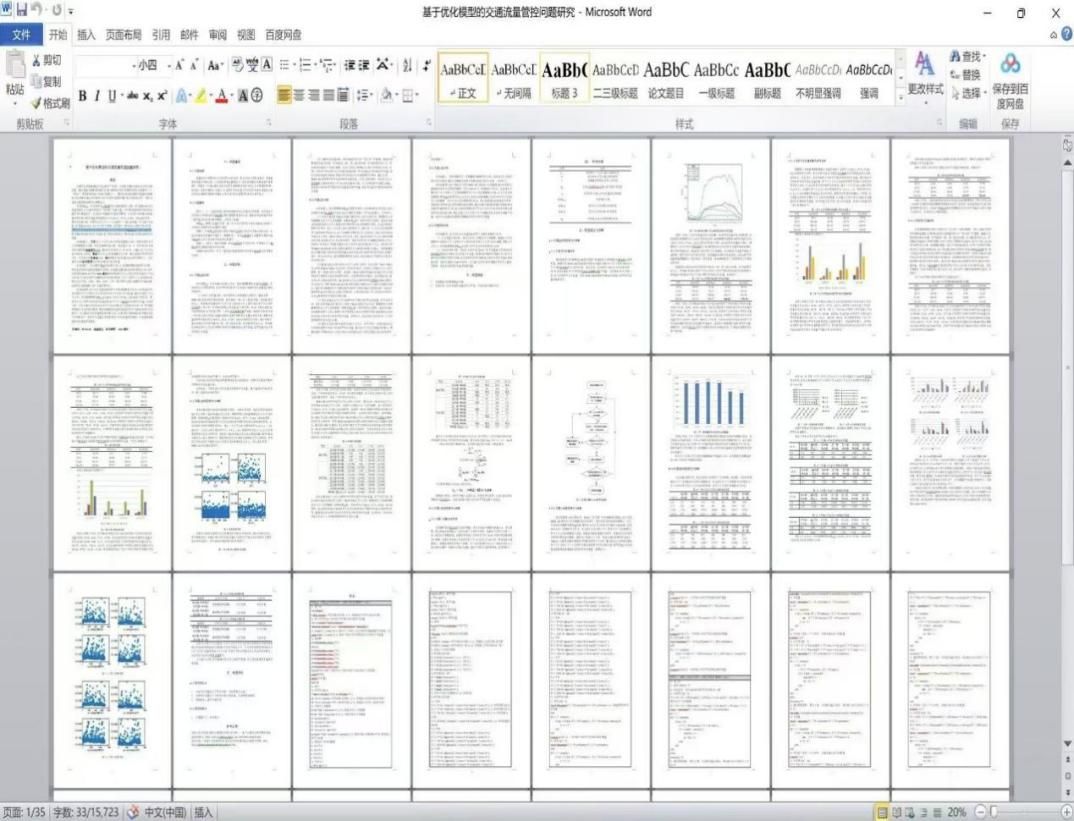This screenshot has height=821, width=1074.
Task: Switch to the 引用 References tab
Action: [x=161, y=34]
